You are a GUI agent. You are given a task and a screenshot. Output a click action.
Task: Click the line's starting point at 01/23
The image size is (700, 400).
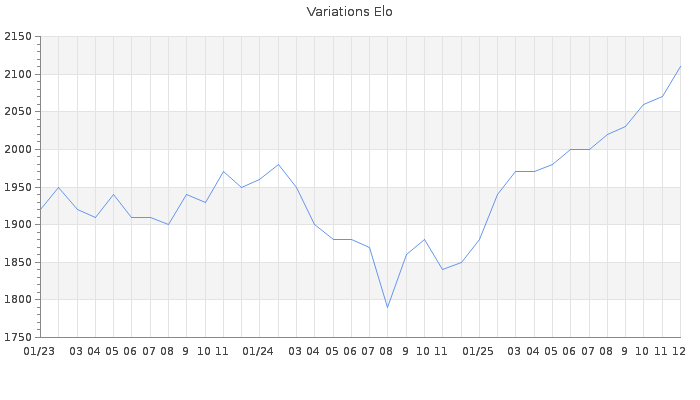pos(40,209)
